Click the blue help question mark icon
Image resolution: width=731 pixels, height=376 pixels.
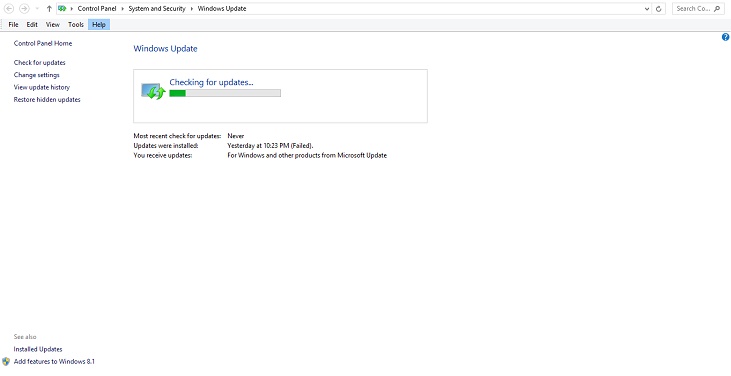(x=725, y=37)
